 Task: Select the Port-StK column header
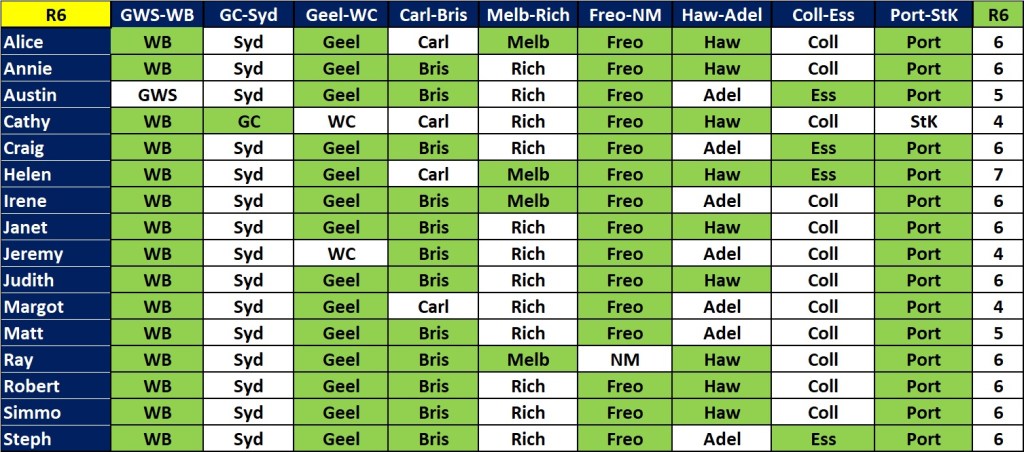pyautogui.click(x=922, y=15)
